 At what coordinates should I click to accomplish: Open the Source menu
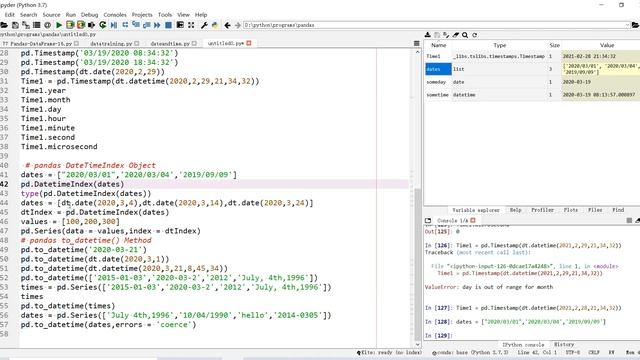pyautogui.click(x=51, y=15)
